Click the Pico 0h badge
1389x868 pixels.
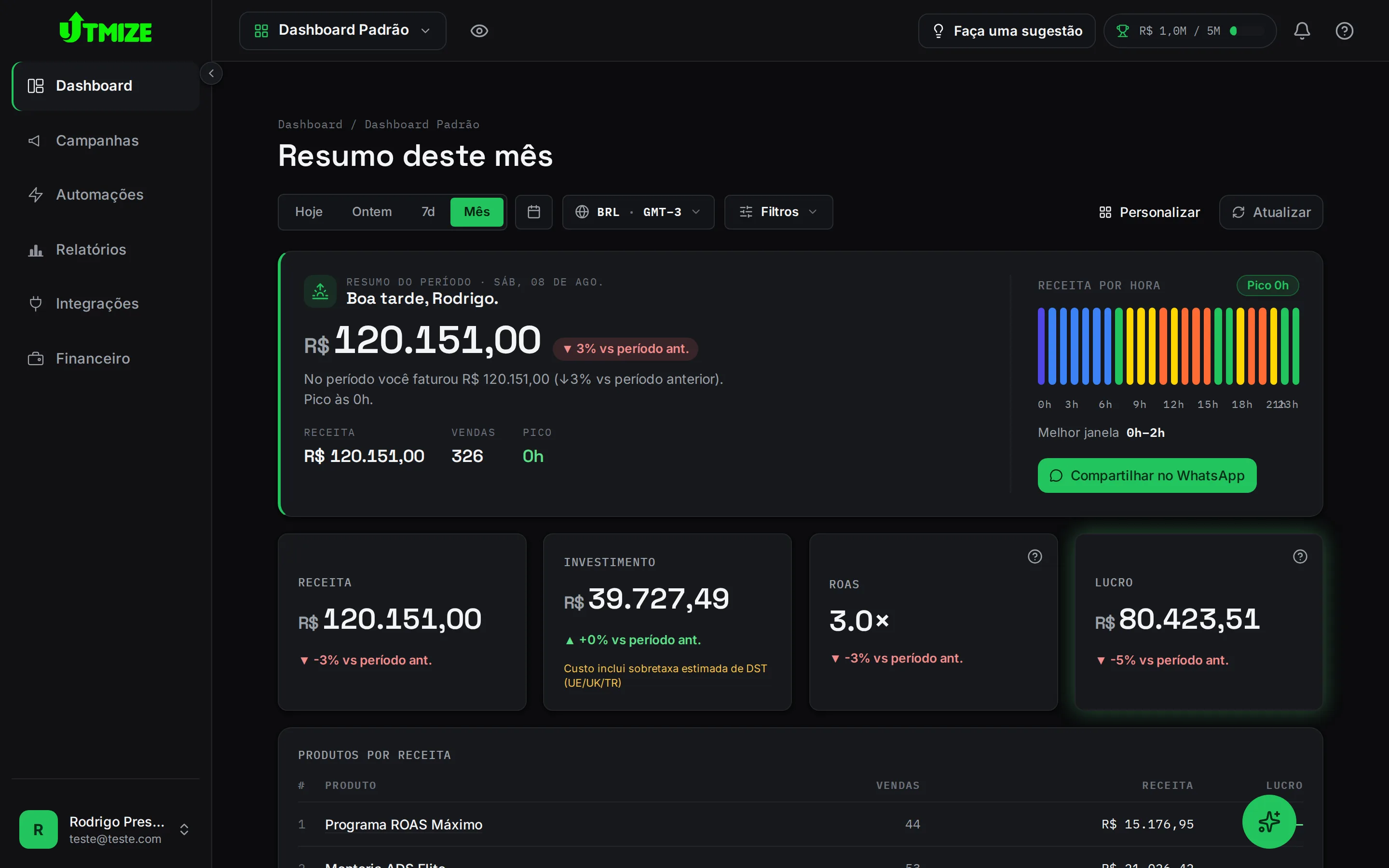(x=1267, y=285)
